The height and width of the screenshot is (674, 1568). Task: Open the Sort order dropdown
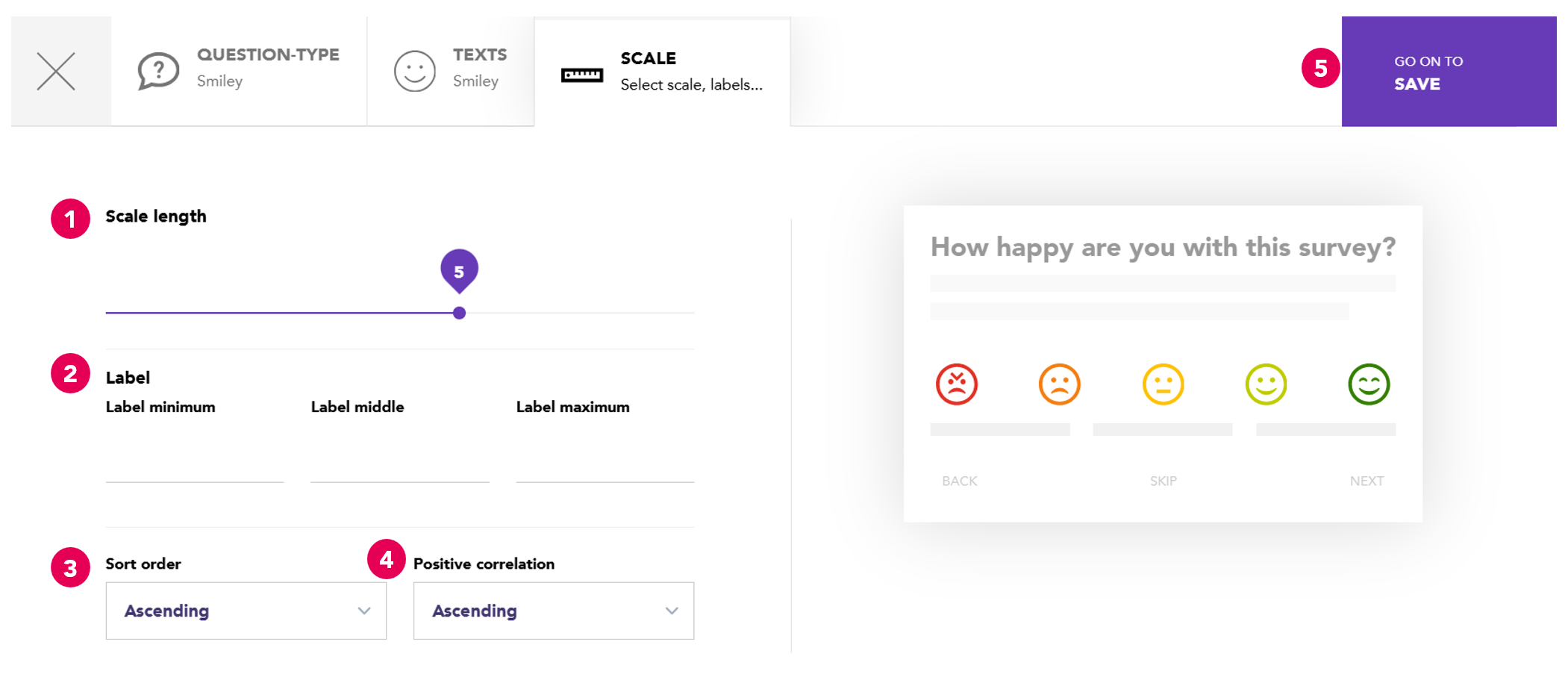[246, 611]
